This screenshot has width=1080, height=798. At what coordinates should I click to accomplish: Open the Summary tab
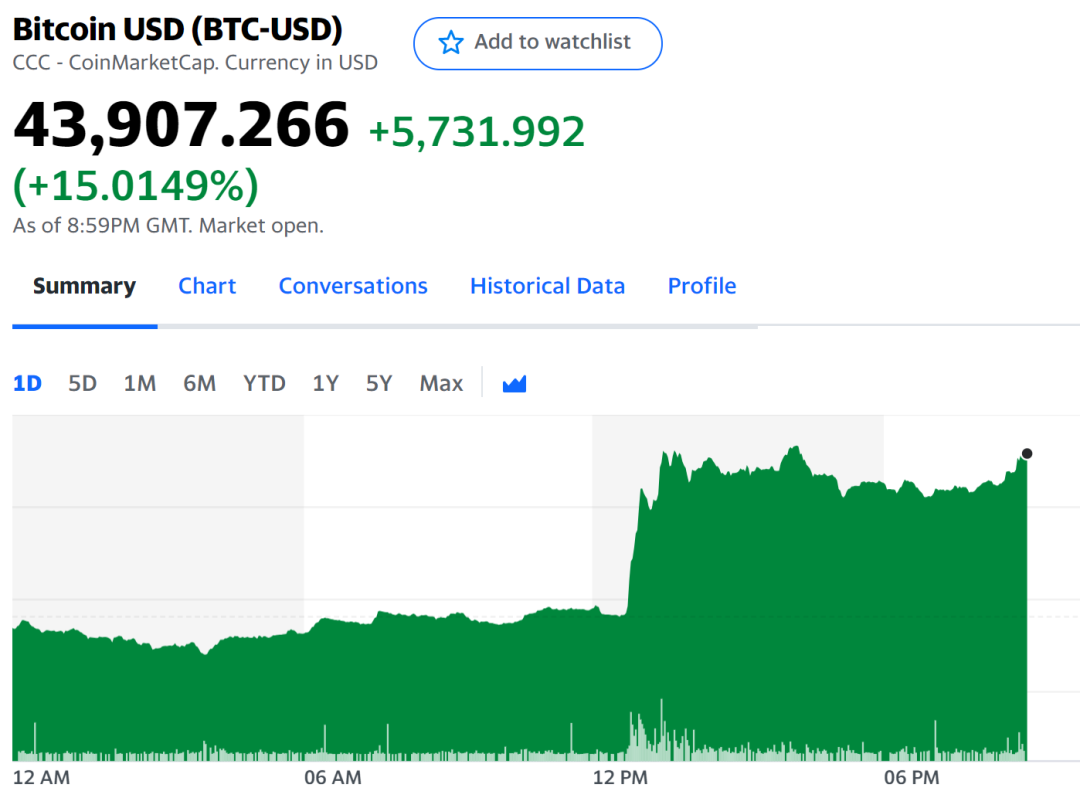pos(84,286)
